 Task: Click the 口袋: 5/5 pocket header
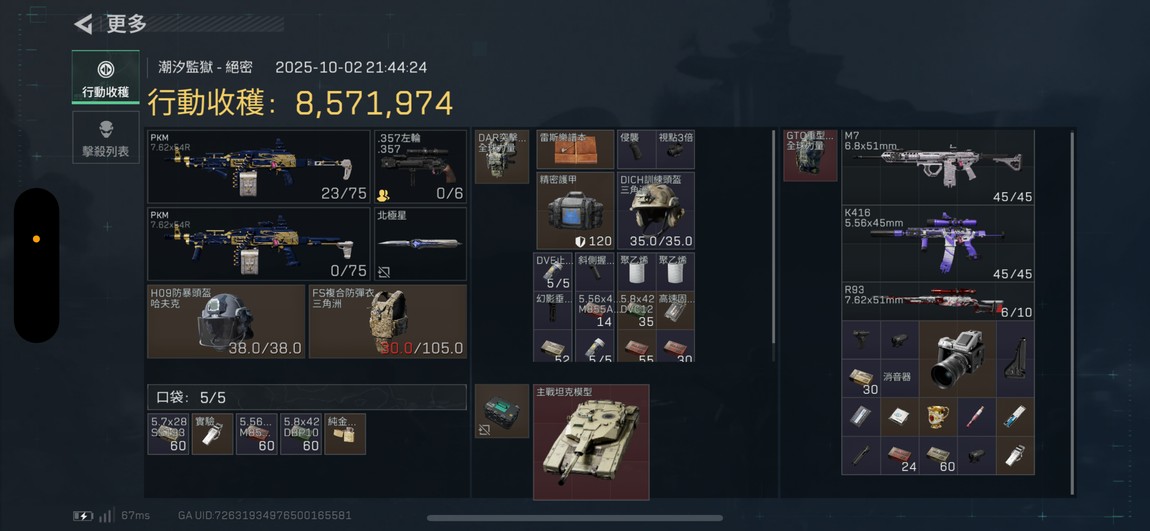point(307,398)
